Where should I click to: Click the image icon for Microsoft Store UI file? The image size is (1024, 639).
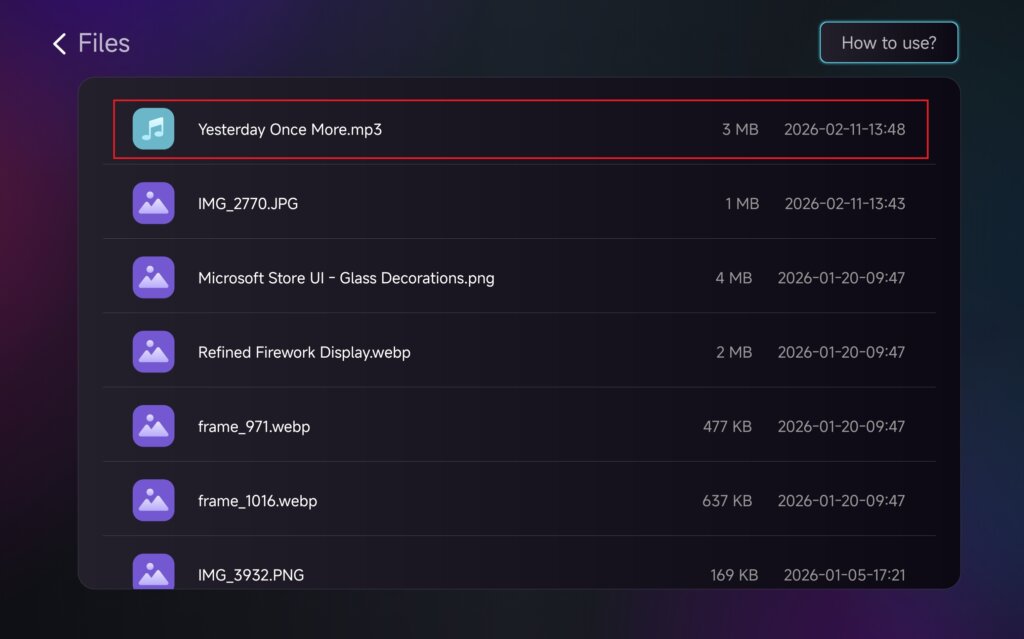pyautogui.click(x=153, y=277)
